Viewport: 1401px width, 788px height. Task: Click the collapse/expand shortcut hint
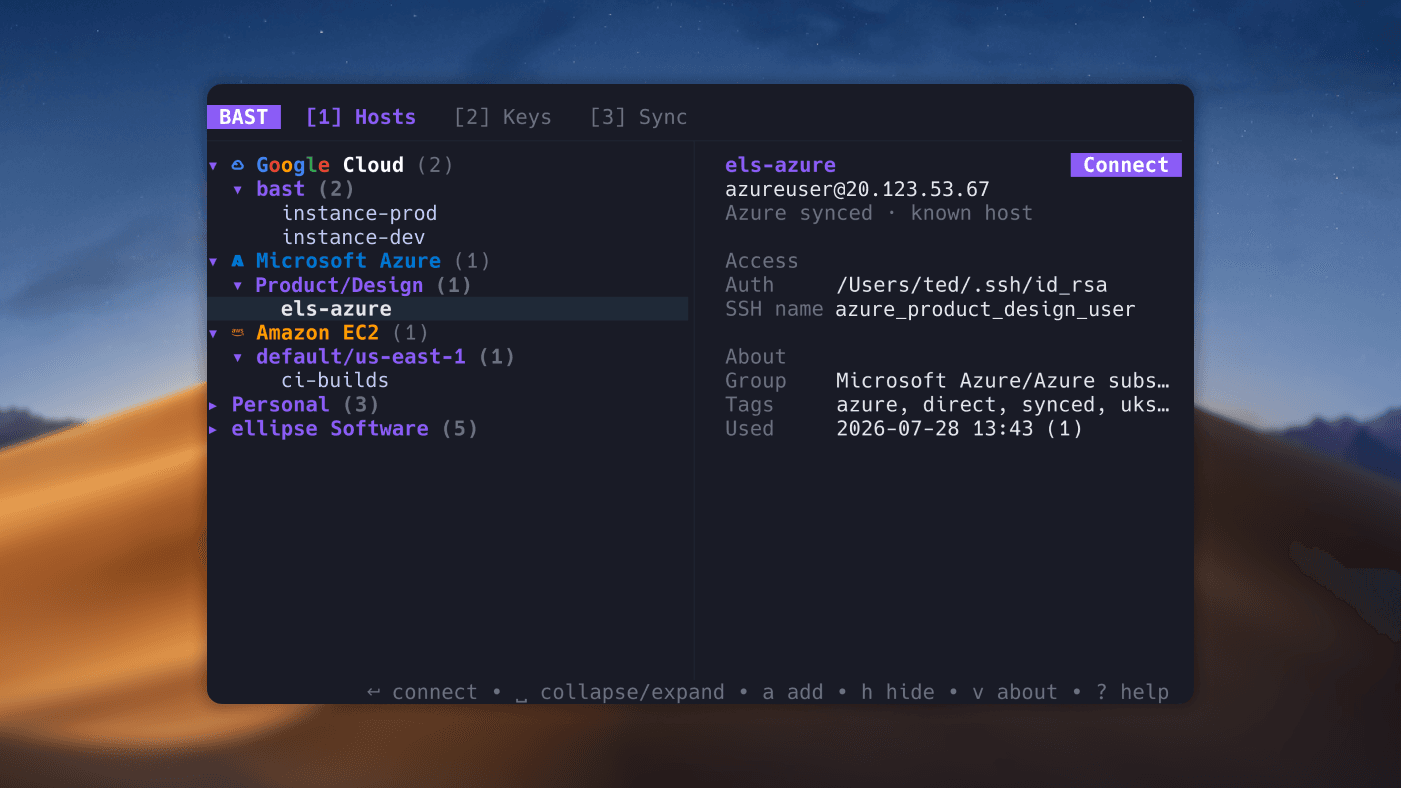(620, 692)
